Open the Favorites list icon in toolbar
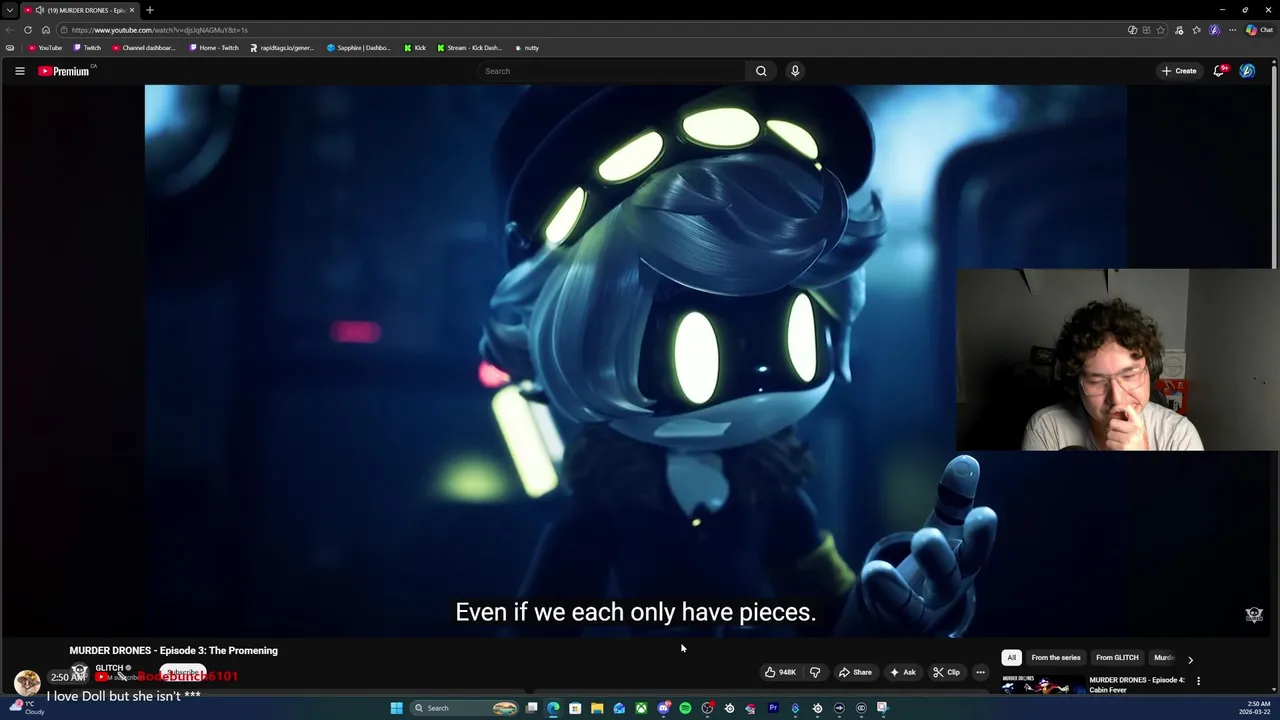 [1197, 30]
